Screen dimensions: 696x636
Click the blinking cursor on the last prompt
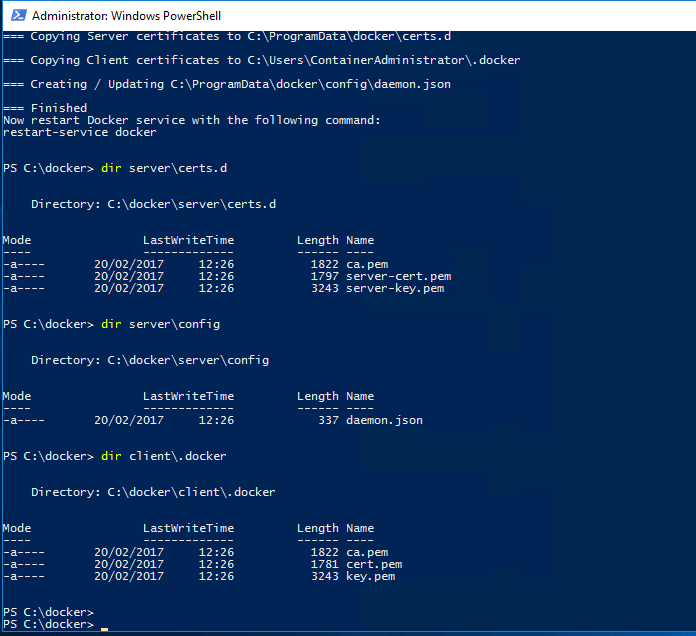pos(104,629)
